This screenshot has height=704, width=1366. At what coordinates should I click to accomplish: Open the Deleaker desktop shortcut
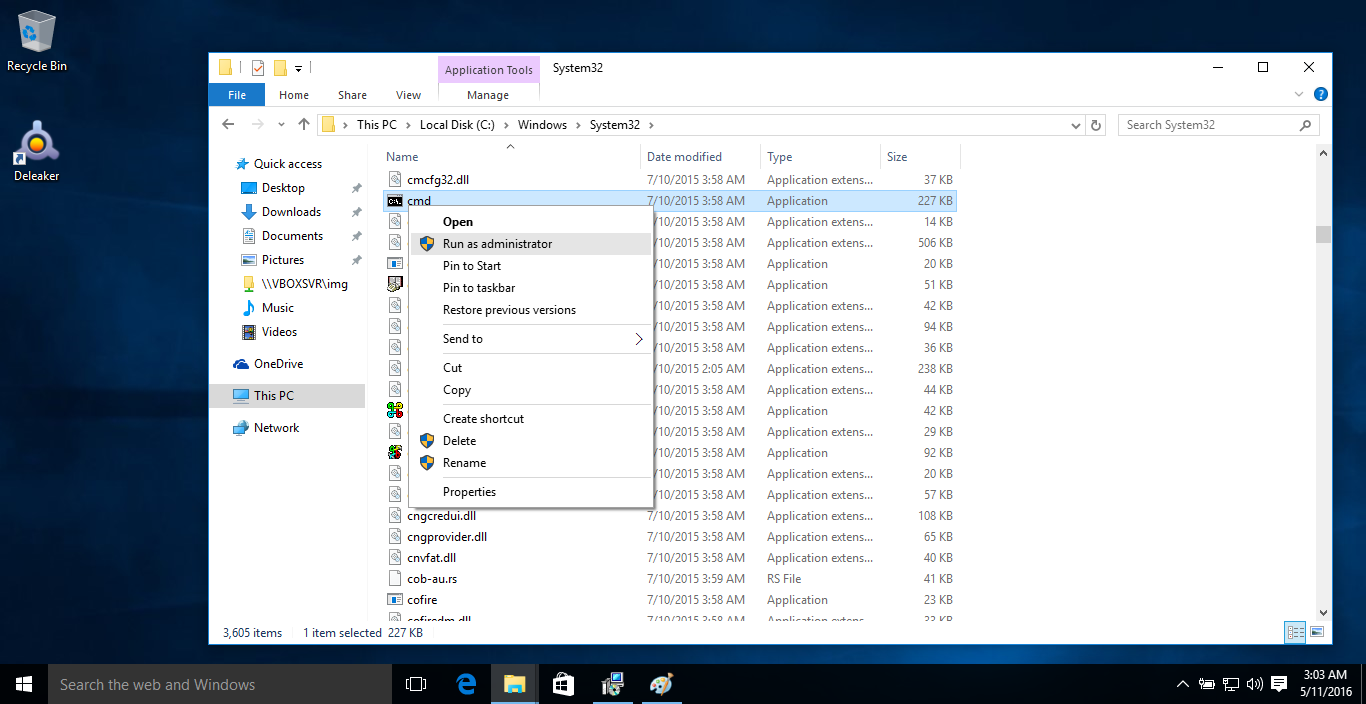[37, 151]
